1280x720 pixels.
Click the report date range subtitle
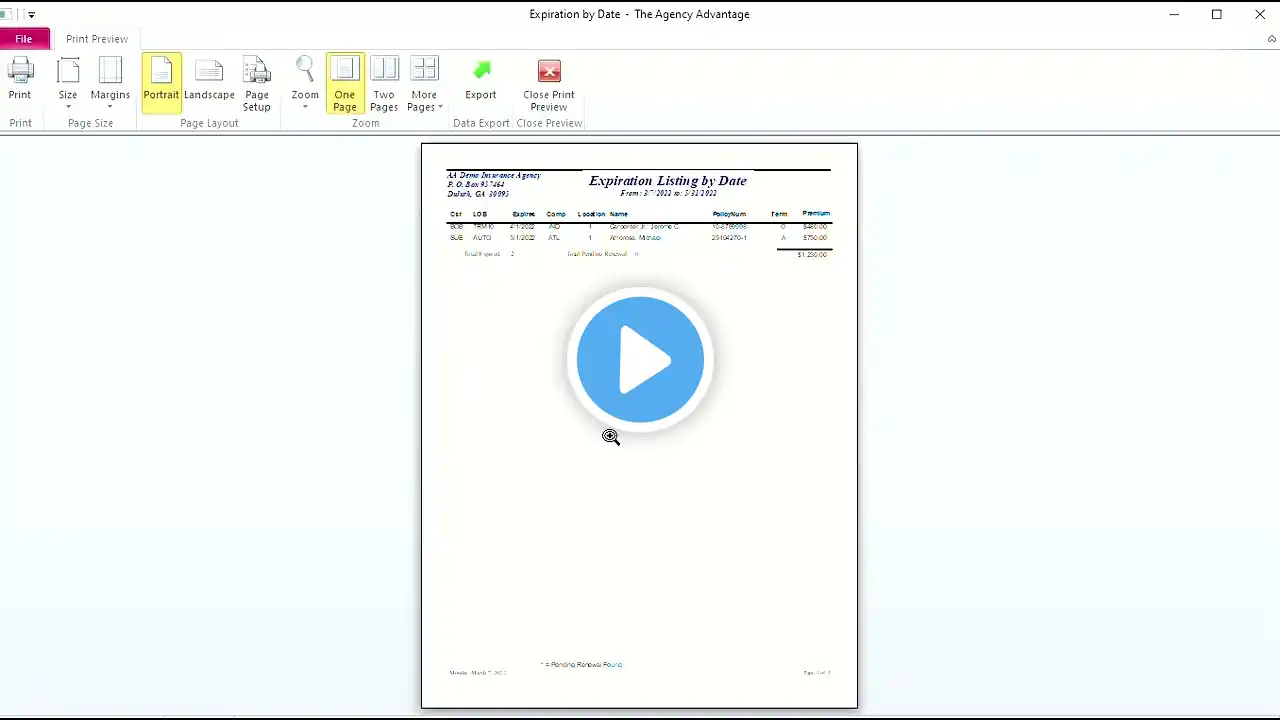click(668, 193)
